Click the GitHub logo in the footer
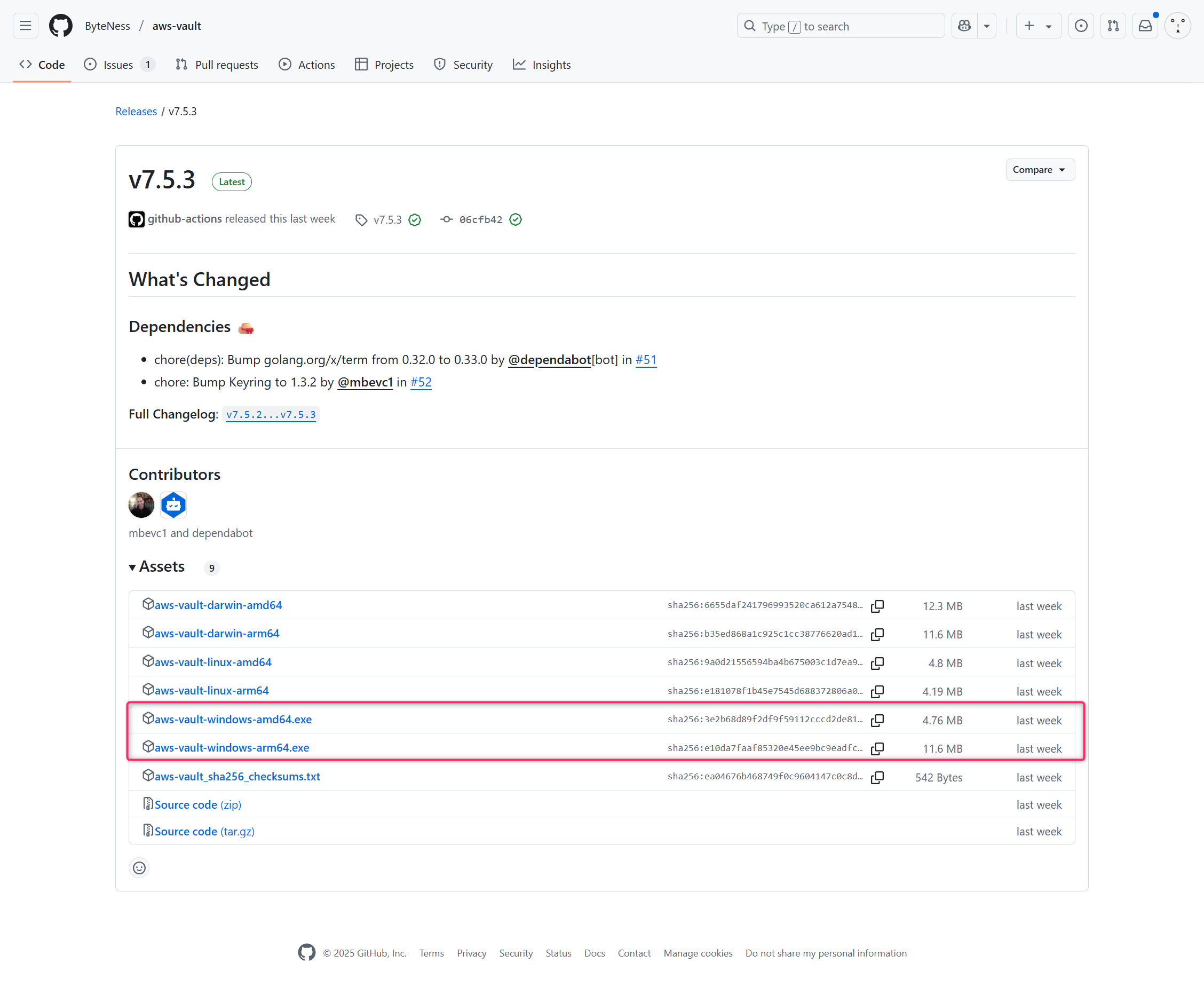 coord(306,953)
